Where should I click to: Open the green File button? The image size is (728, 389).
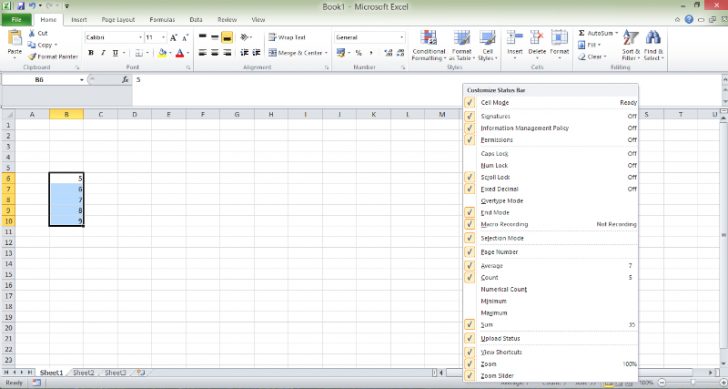[16, 19]
